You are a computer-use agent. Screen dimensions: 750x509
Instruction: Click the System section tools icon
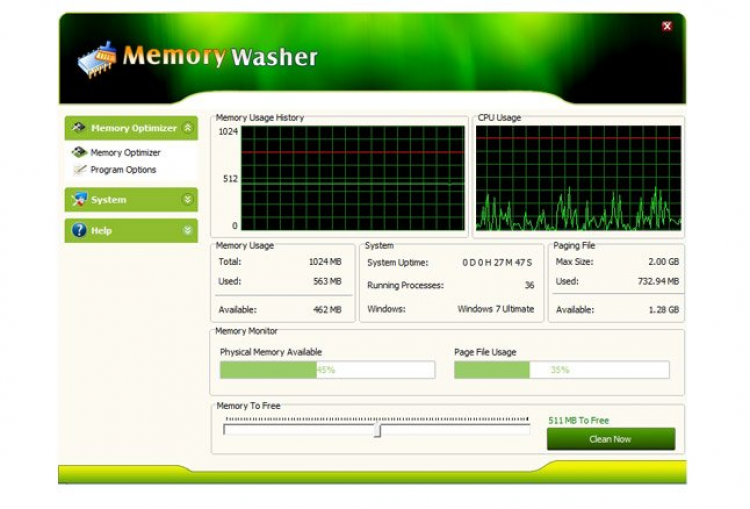(x=79, y=199)
